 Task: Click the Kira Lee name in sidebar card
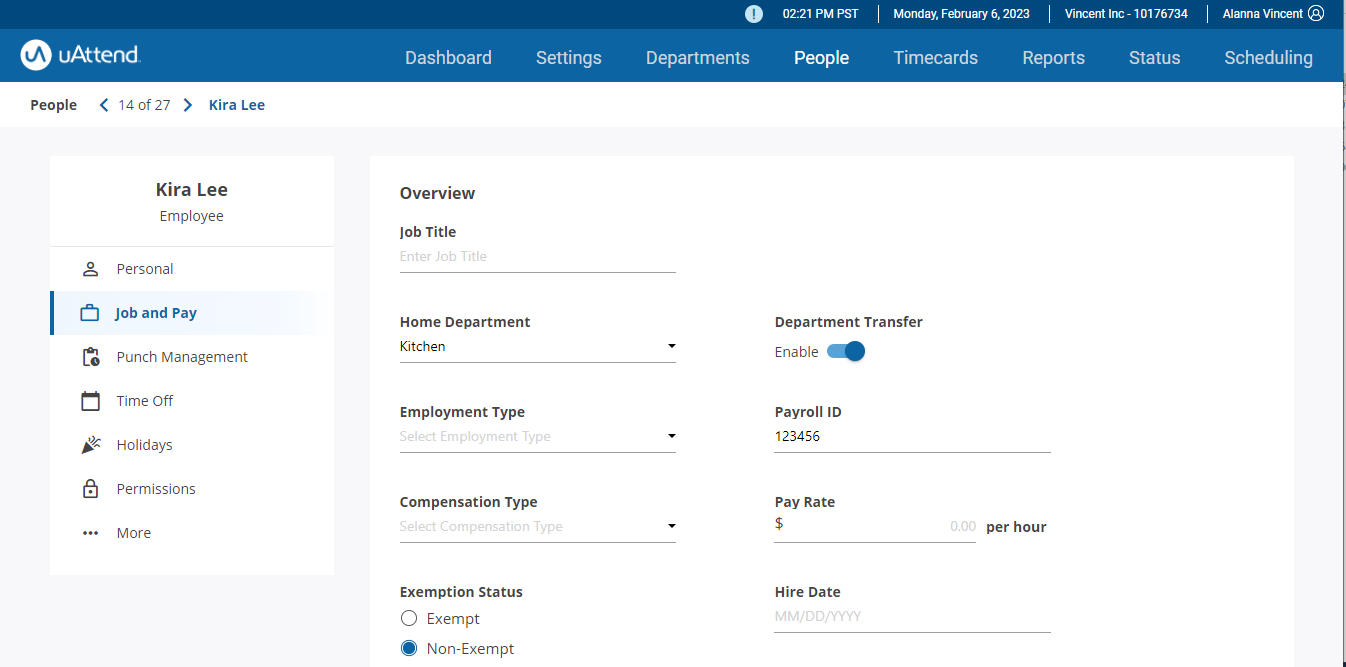coord(192,189)
